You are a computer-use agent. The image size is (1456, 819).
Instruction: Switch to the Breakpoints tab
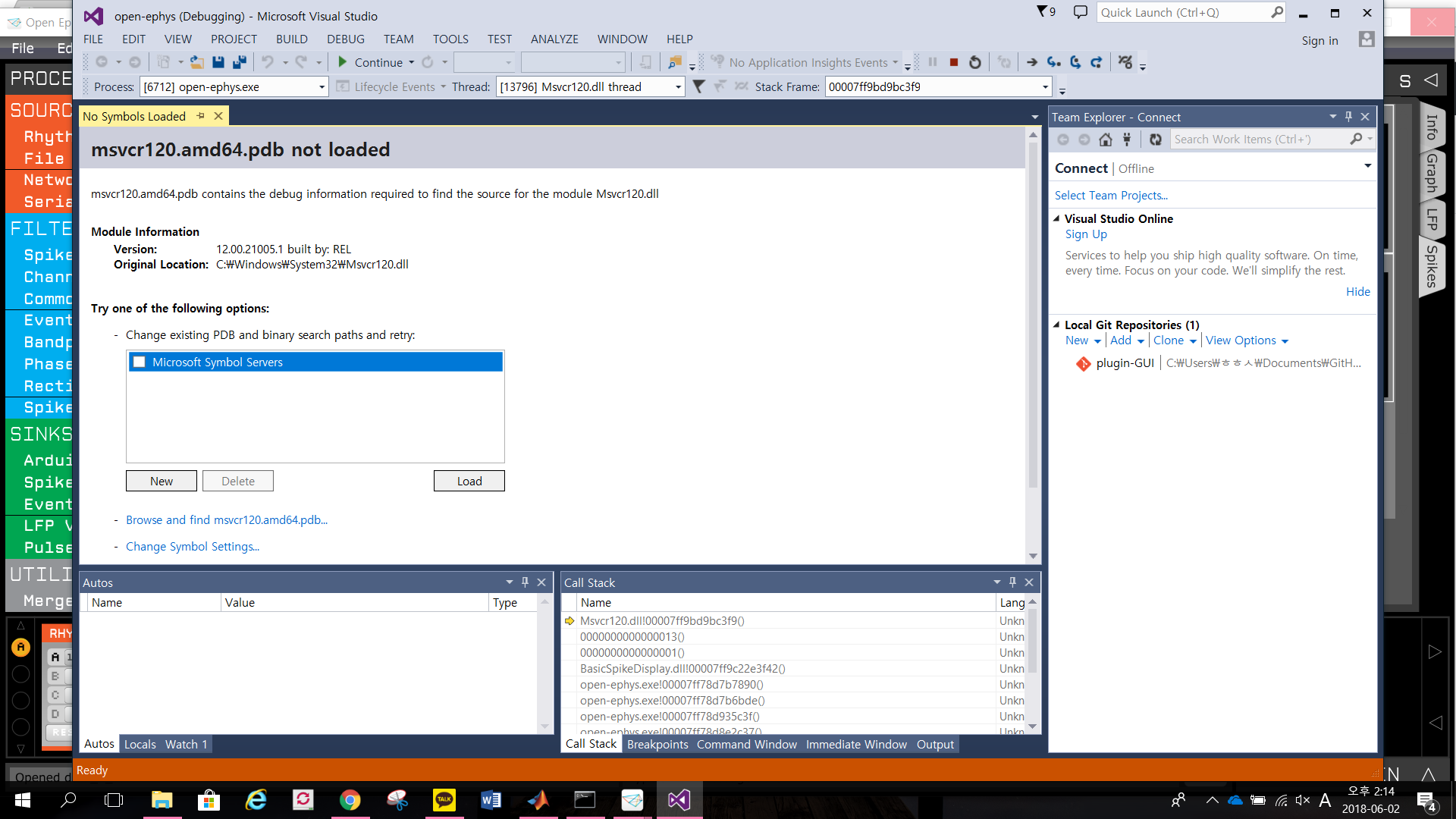pos(657,744)
